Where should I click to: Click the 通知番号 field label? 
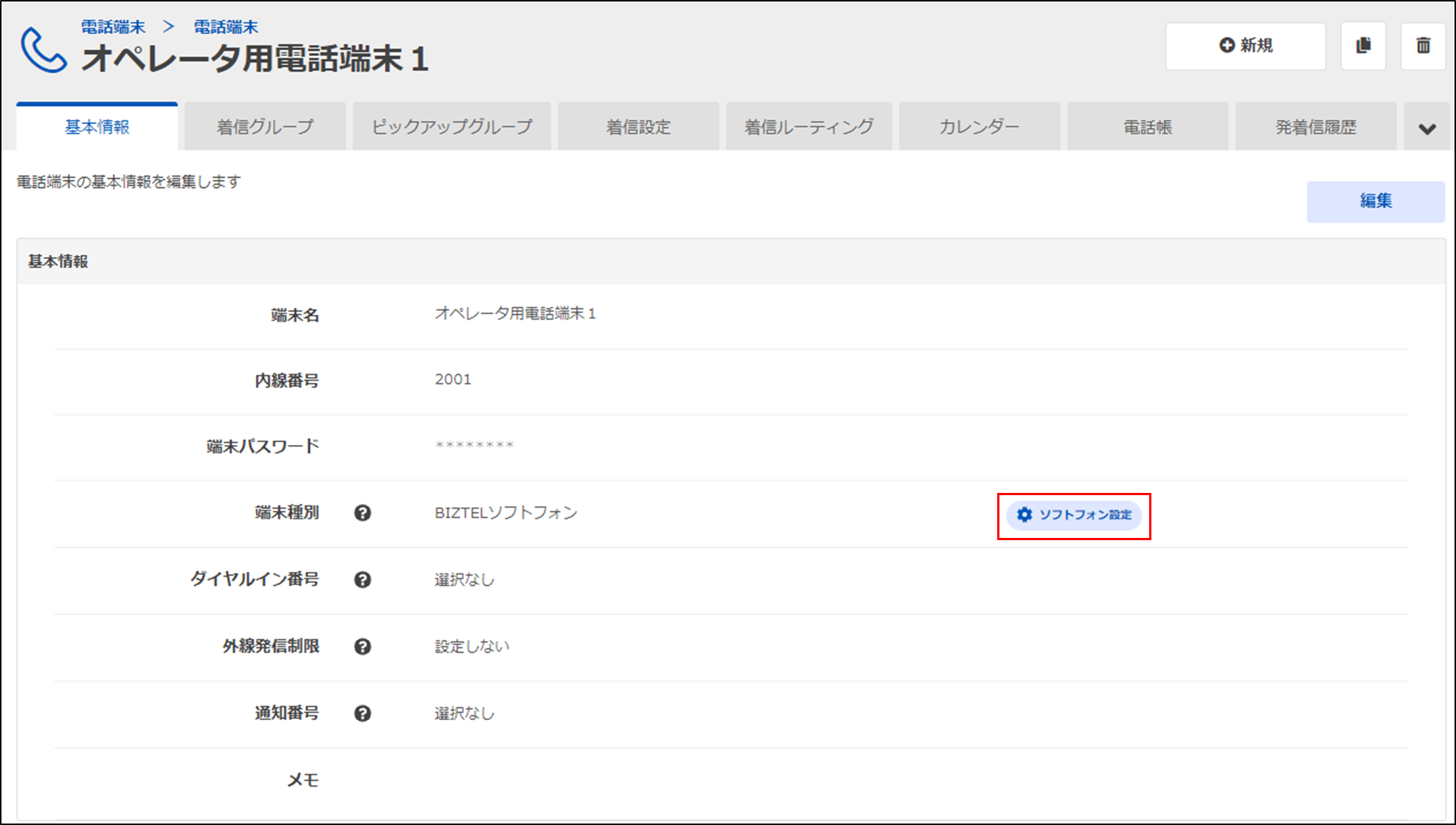tap(287, 714)
